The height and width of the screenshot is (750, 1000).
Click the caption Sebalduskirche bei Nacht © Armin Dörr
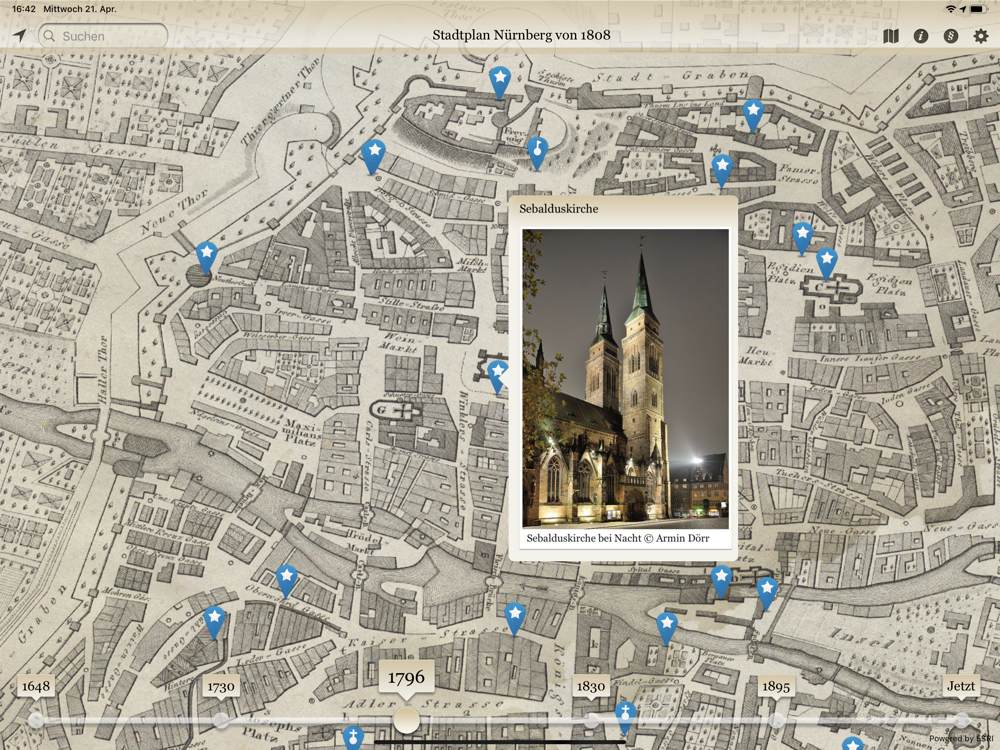point(618,538)
